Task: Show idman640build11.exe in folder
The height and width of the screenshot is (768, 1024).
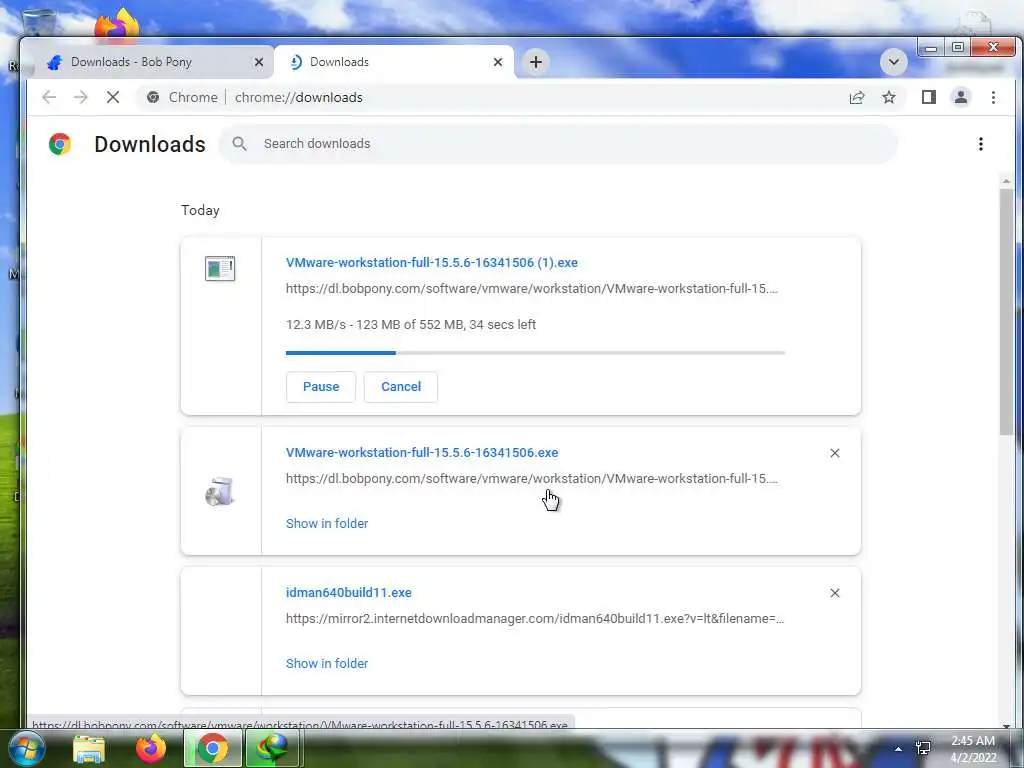Action: click(327, 664)
